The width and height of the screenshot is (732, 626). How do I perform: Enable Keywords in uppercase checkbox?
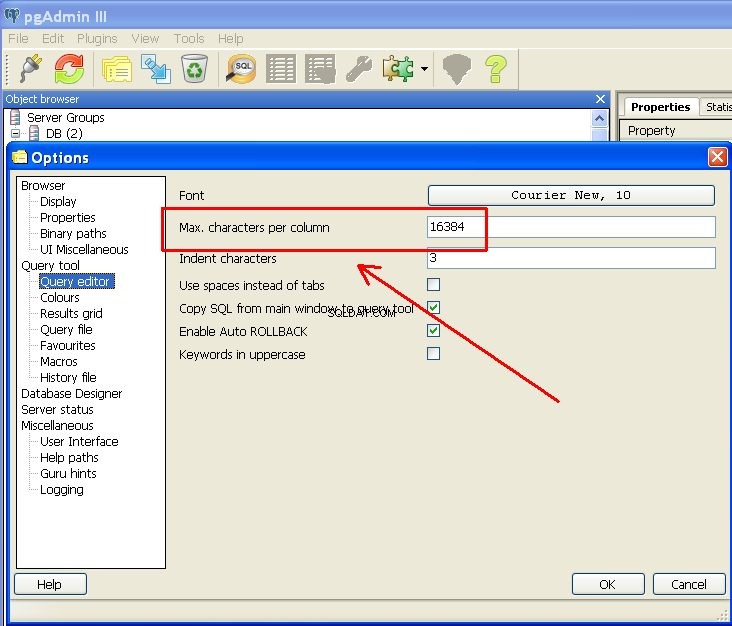pyautogui.click(x=433, y=353)
